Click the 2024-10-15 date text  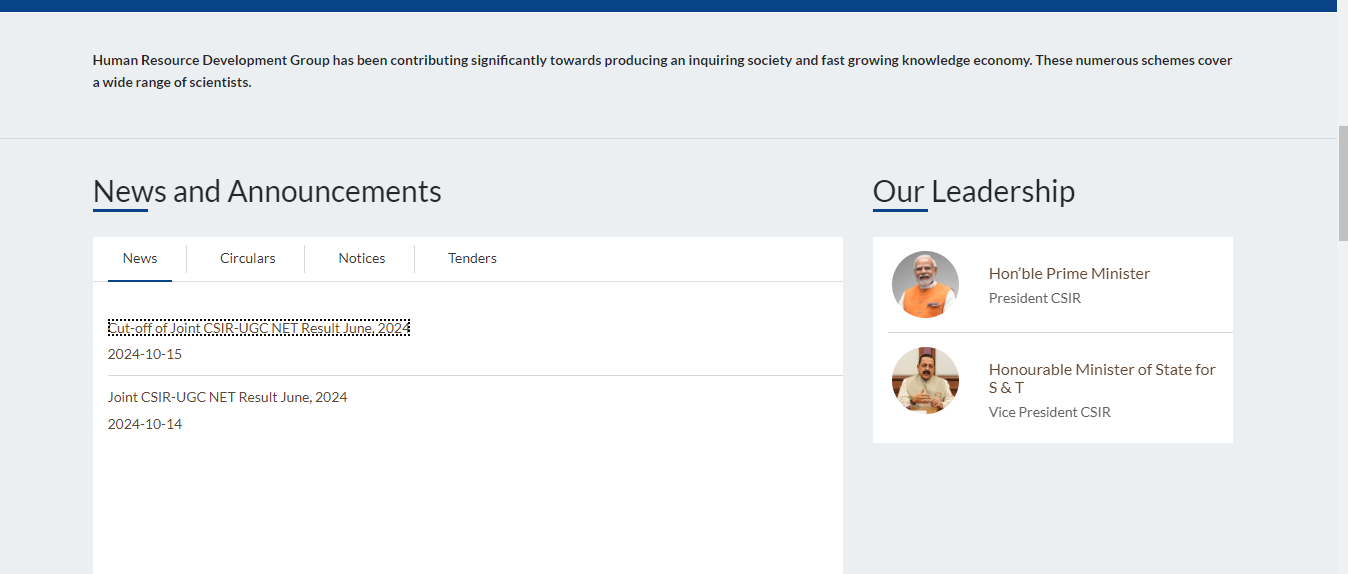pyautogui.click(x=145, y=354)
